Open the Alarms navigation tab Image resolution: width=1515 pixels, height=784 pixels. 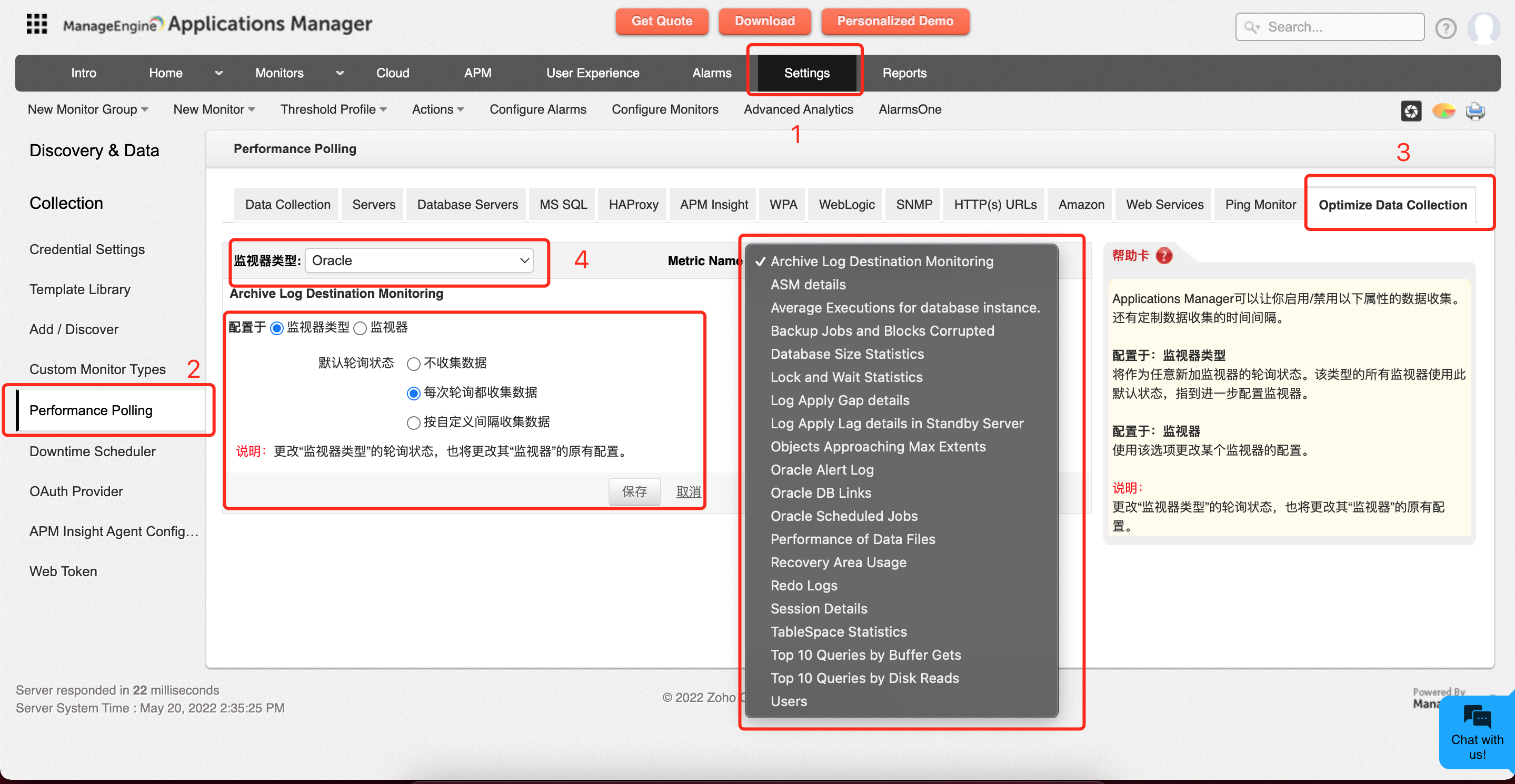tap(712, 73)
